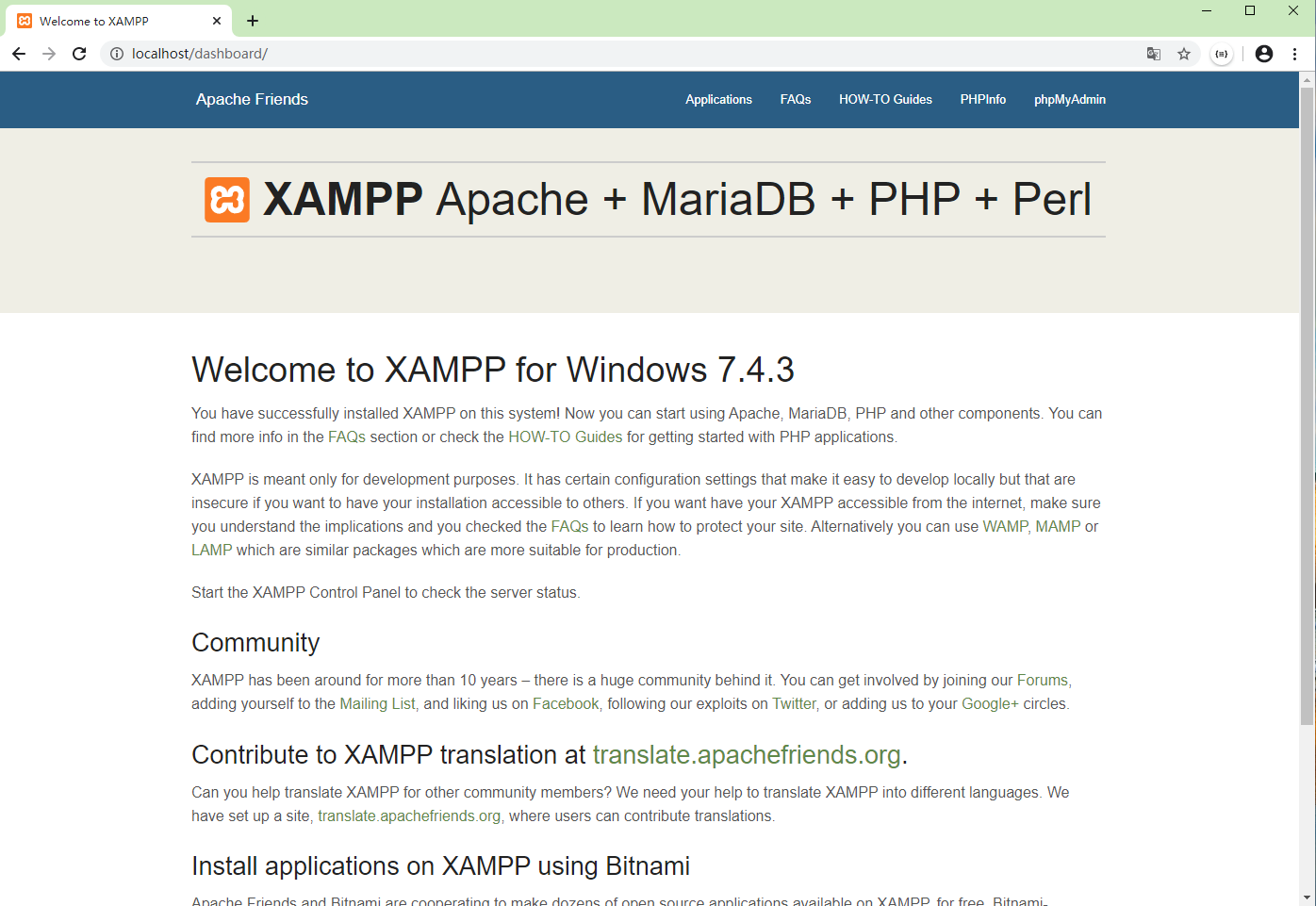Open the Twitter link
Screen dimensions: 1316x906
(794, 703)
